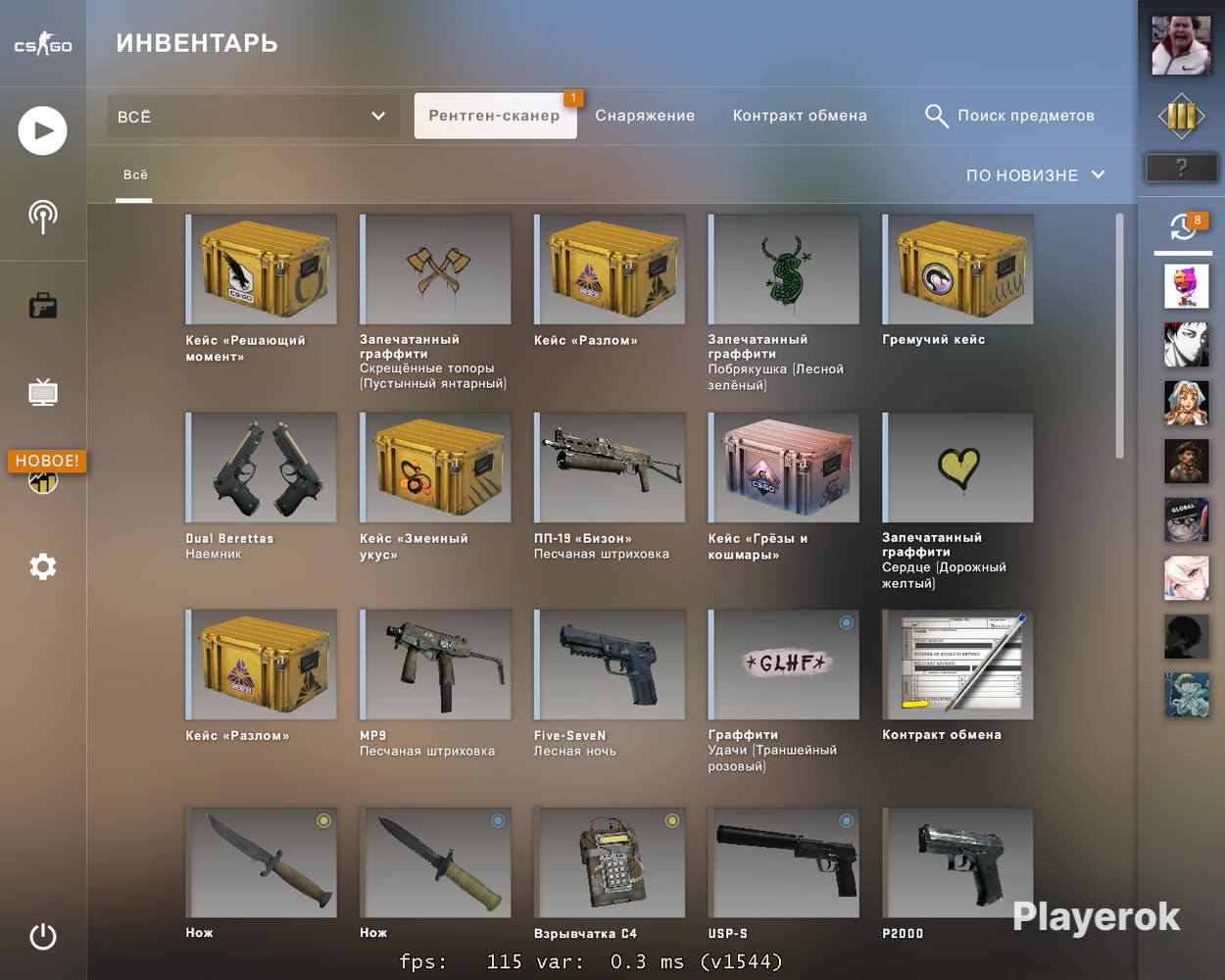Viewport: 1225px width, 980px height.
Task: Click the gold rank medal icon
Action: pyautogui.click(x=1181, y=118)
